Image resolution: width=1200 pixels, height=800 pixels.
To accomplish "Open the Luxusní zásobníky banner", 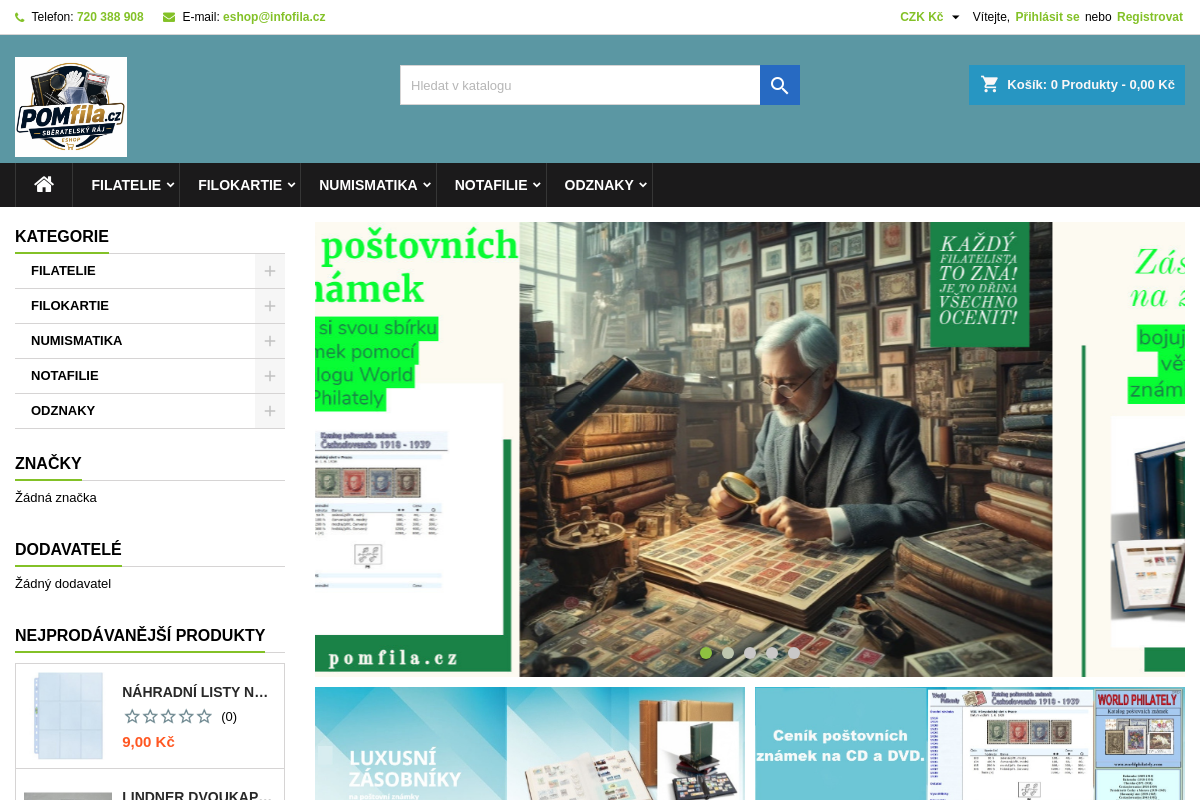I will pyautogui.click(x=530, y=743).
